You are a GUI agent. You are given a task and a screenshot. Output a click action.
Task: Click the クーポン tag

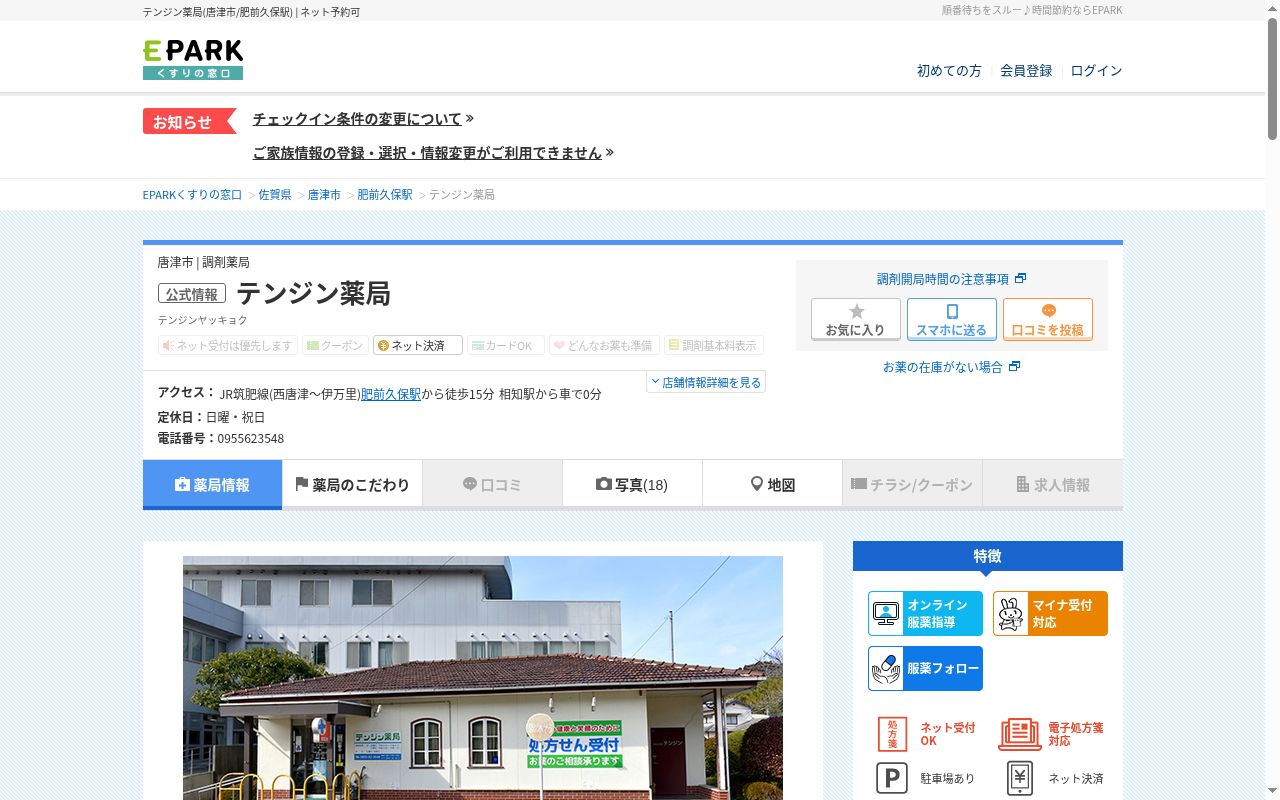click(x=335, y=345)
